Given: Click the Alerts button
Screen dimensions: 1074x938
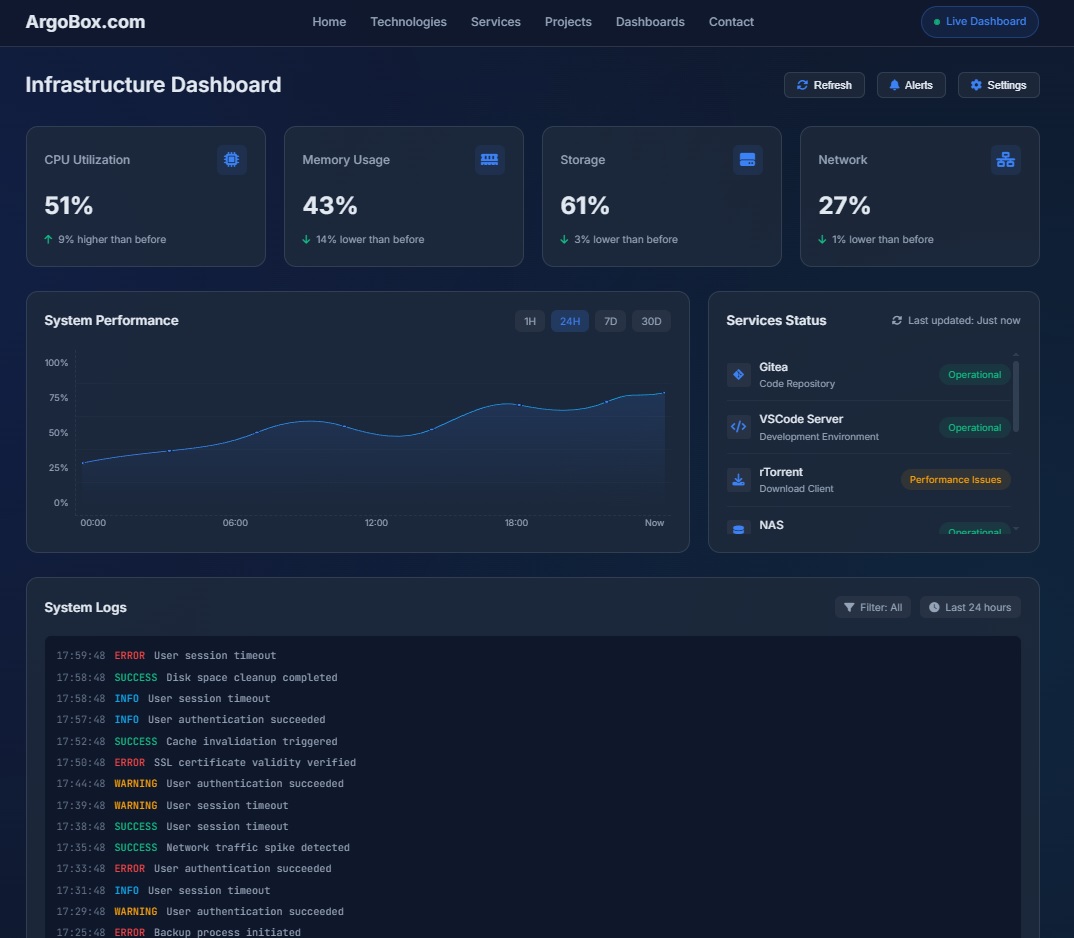Looking at the screenshot, I should coord(910,85).
